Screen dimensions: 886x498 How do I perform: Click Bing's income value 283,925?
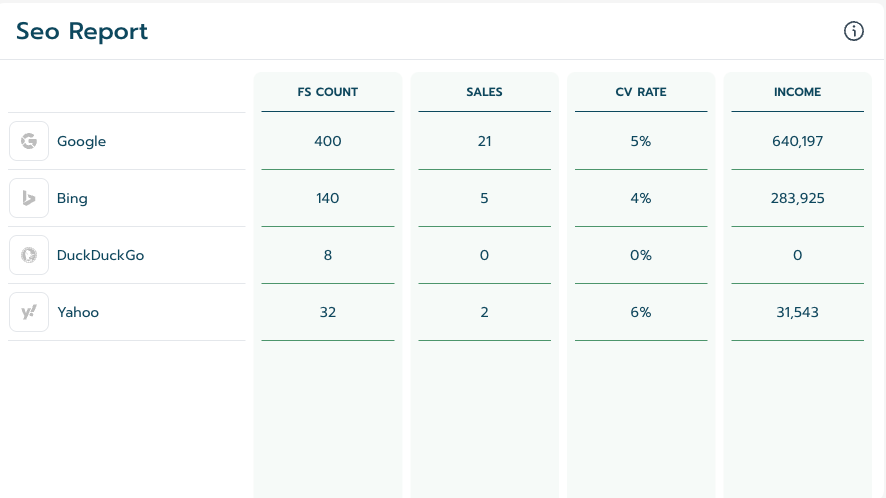pyautogui.click(x=797, y=198)
